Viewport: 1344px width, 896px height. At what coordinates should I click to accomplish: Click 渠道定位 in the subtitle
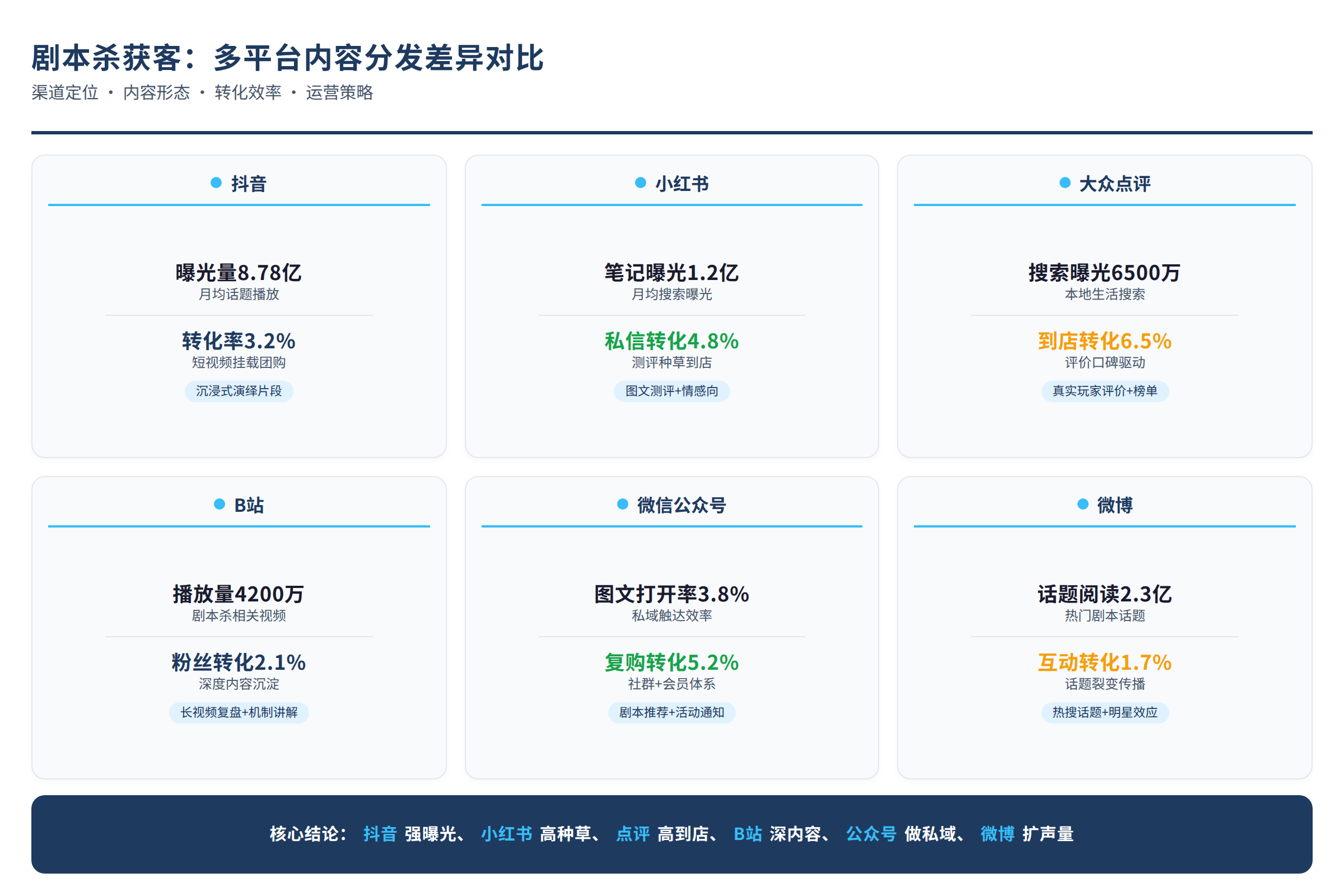(x=65, y=92)
